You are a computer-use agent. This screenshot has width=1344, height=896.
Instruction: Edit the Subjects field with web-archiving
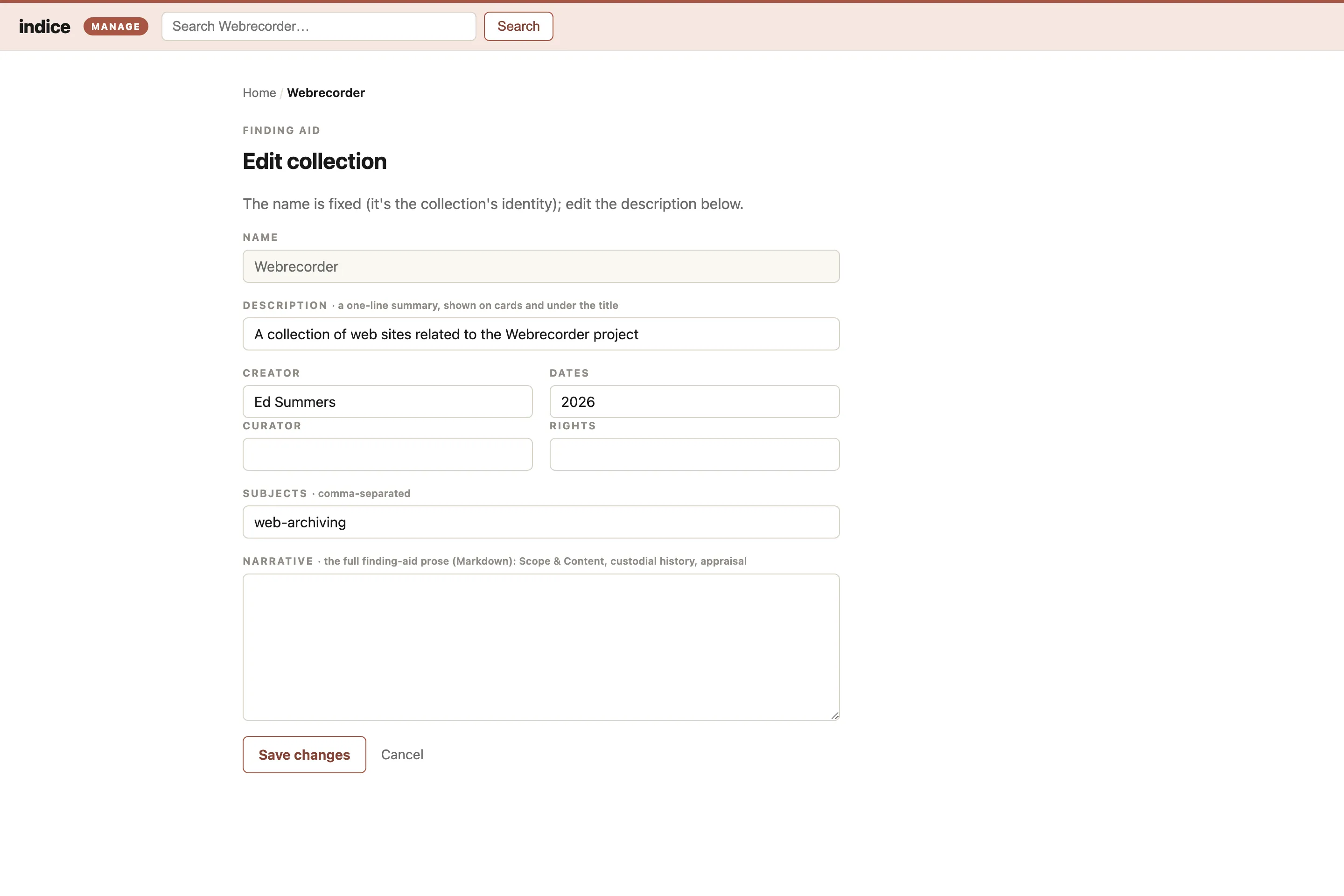click(541, 522)
